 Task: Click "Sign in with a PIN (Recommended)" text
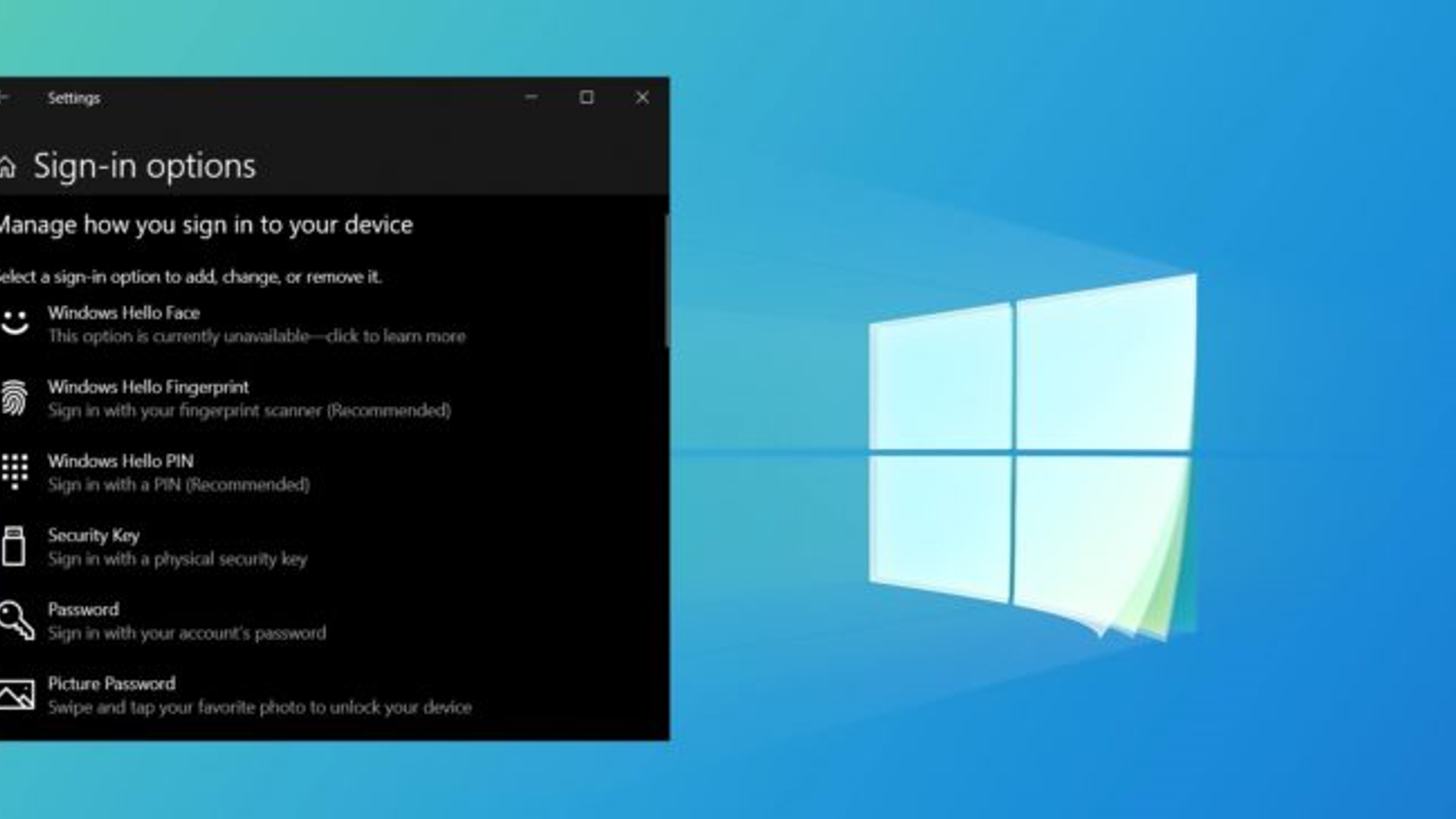178,485
